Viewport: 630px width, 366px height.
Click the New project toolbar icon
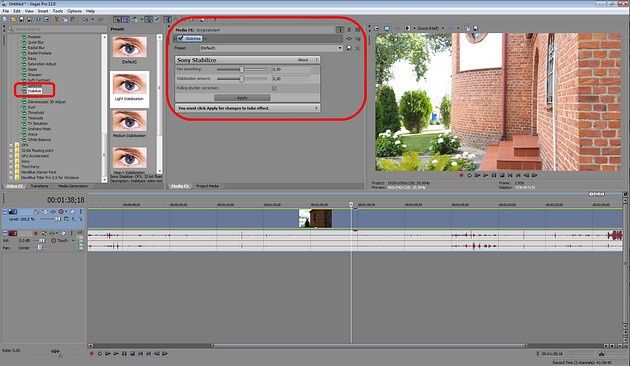(x=5, y=19)
